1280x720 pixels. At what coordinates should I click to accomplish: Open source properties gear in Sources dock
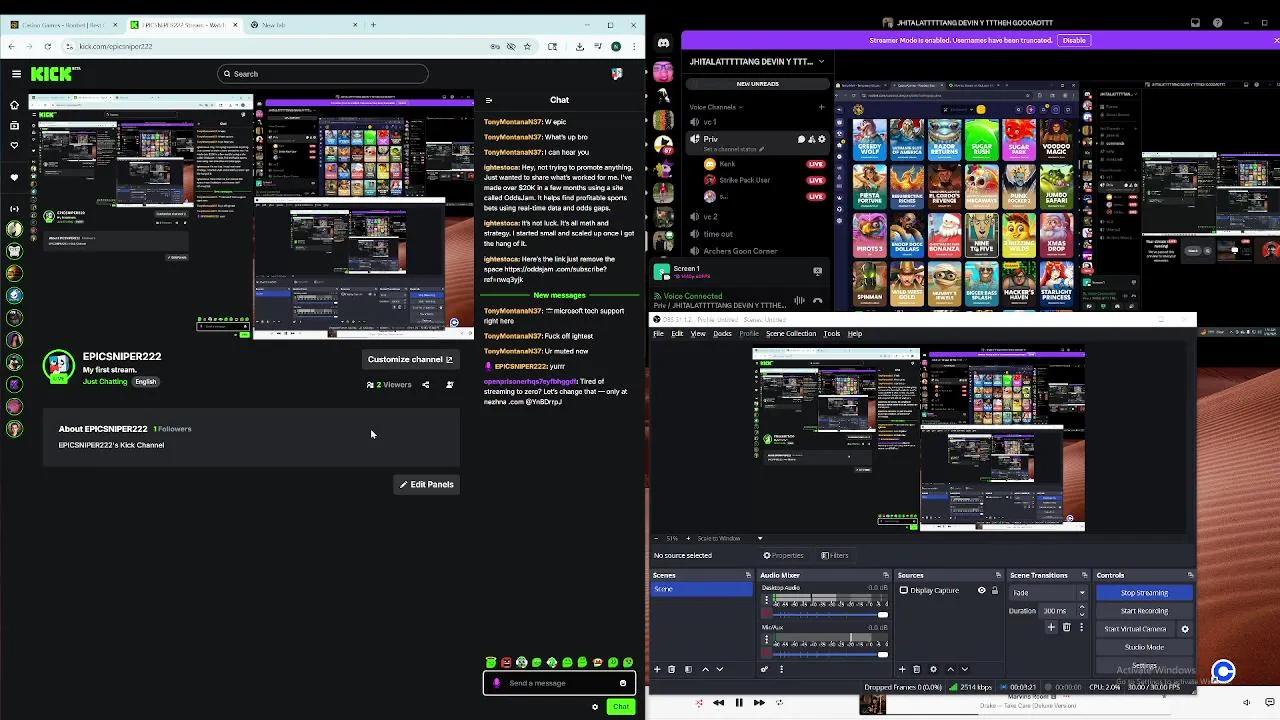click(933, 669)
